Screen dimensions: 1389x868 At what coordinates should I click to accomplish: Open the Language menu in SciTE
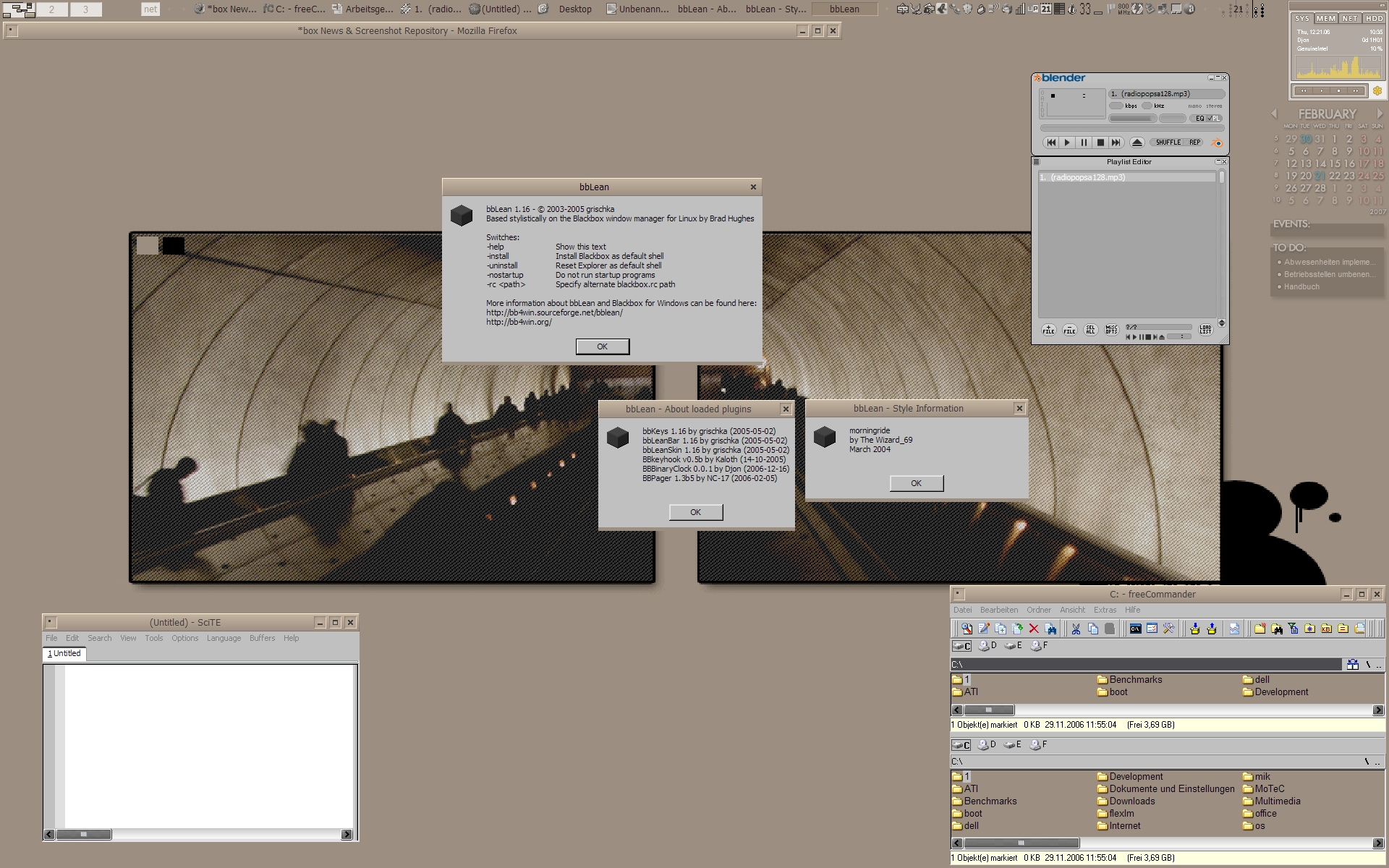tap(224, 639)
